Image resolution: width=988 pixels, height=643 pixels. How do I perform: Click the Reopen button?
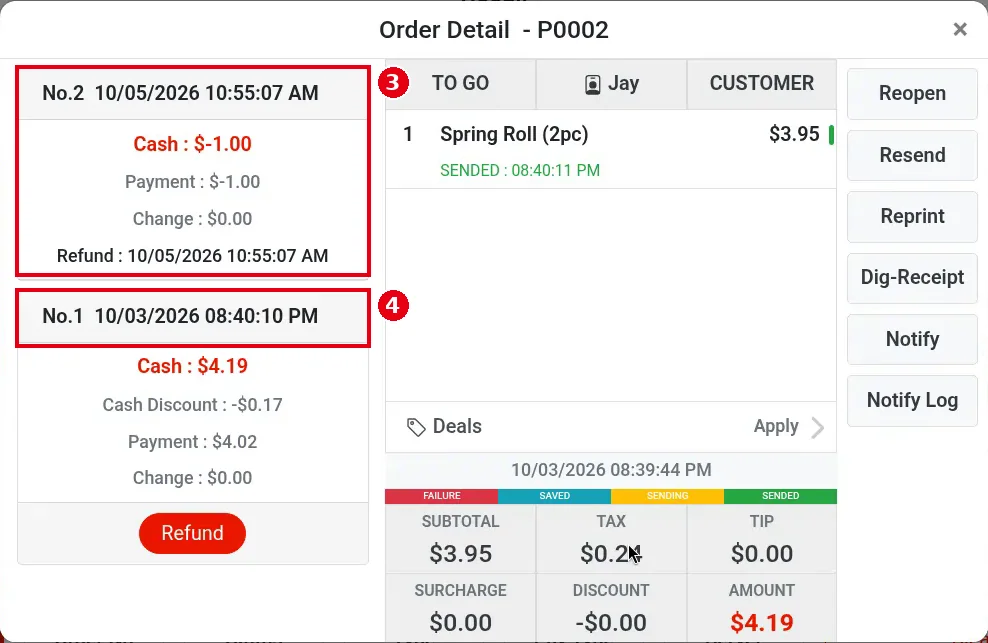[x=912, y=93]
